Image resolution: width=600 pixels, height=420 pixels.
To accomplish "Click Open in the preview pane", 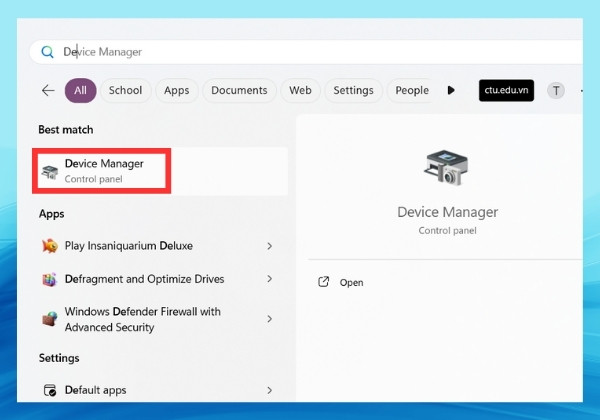I will (351, 283).
